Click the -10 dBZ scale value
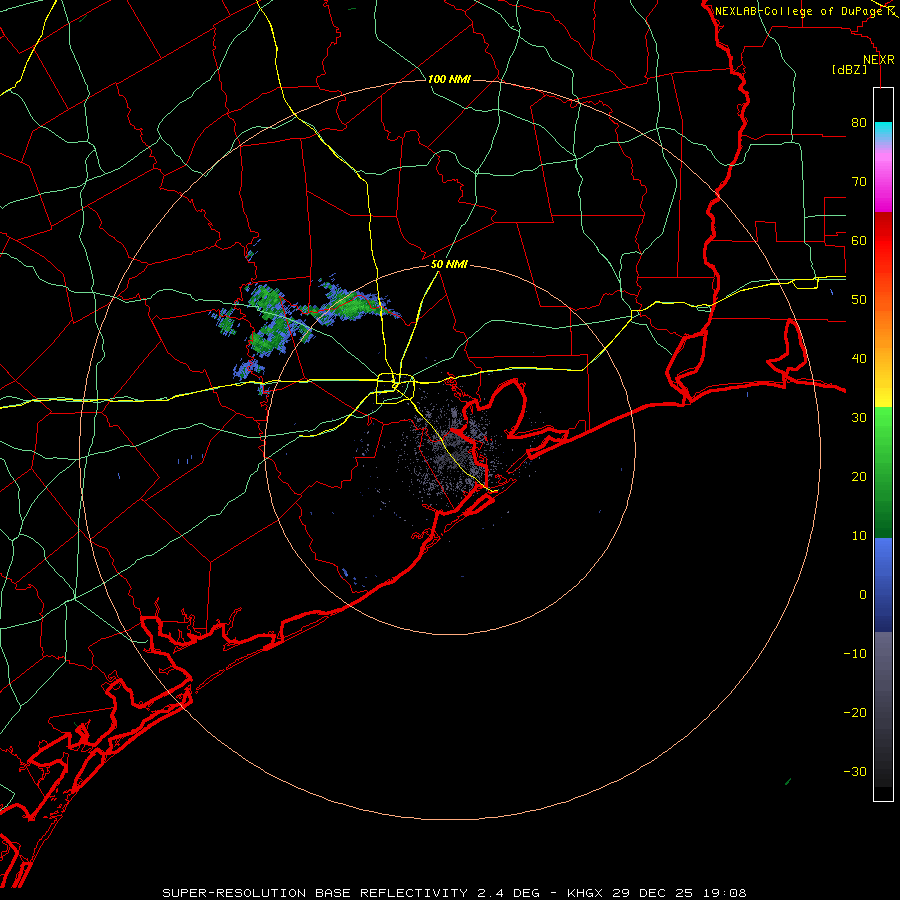This screenshot has width=900, height=900. tap(855, 654)
